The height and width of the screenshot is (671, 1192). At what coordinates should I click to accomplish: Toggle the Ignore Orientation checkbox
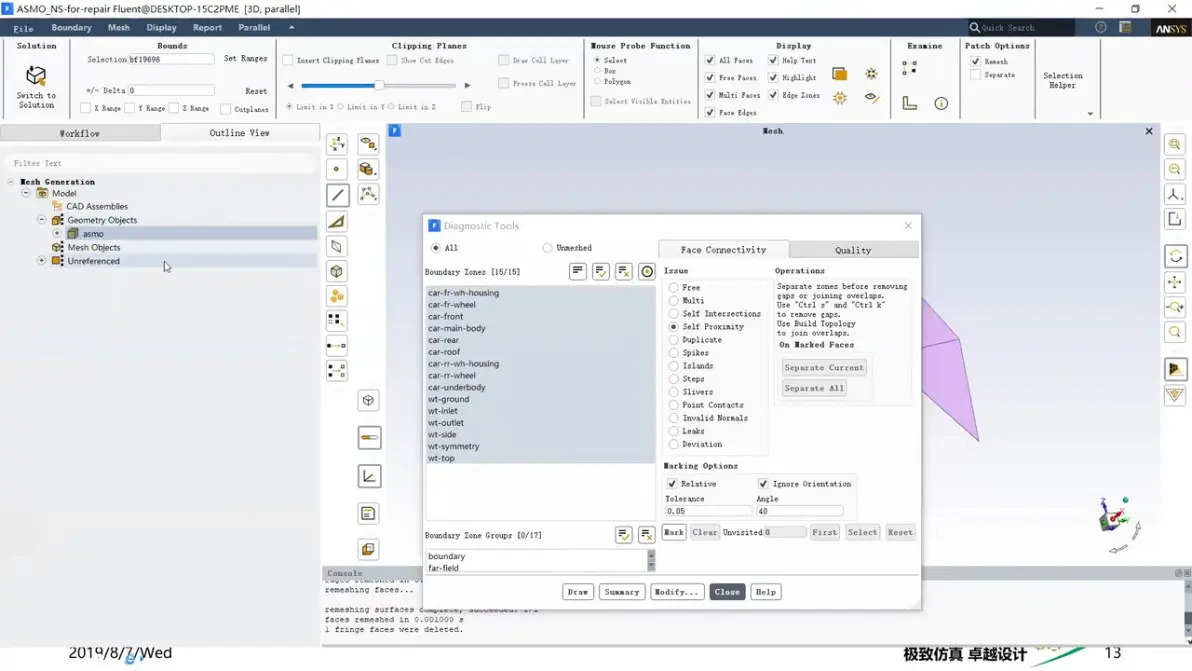click(763, 483)
